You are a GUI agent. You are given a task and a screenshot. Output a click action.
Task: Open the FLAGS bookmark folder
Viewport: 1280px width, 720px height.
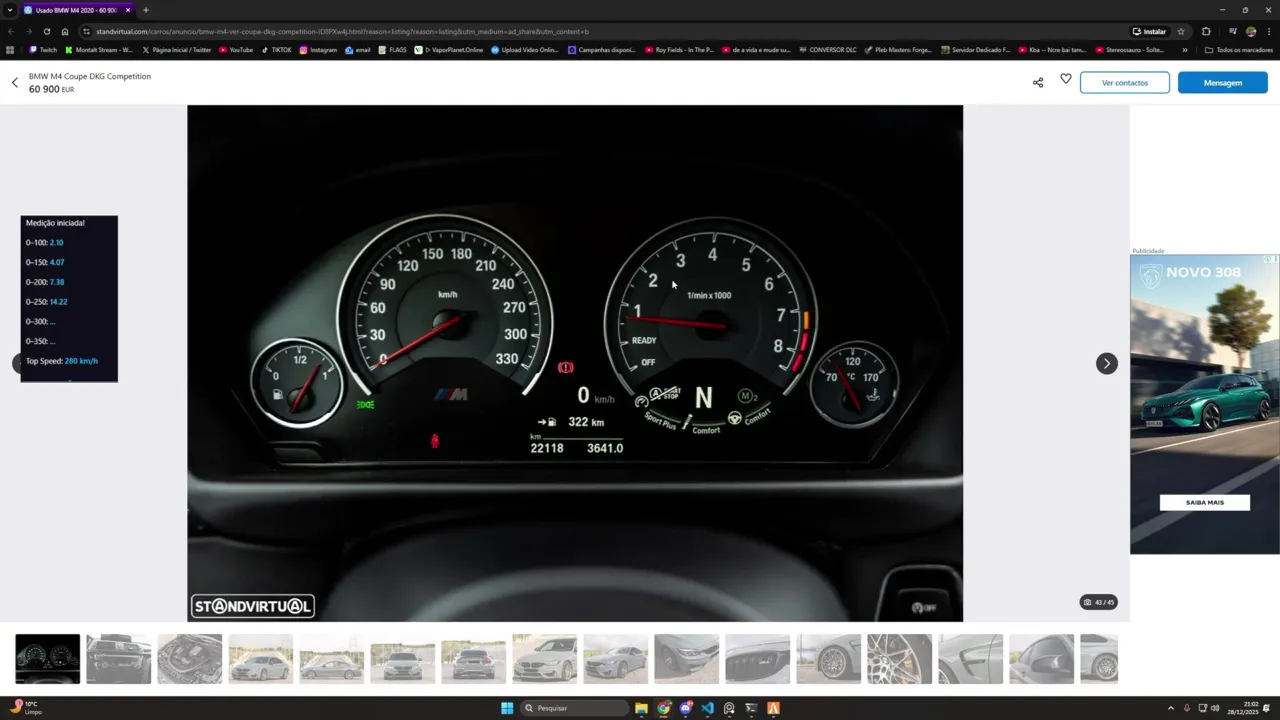(393, 49)
